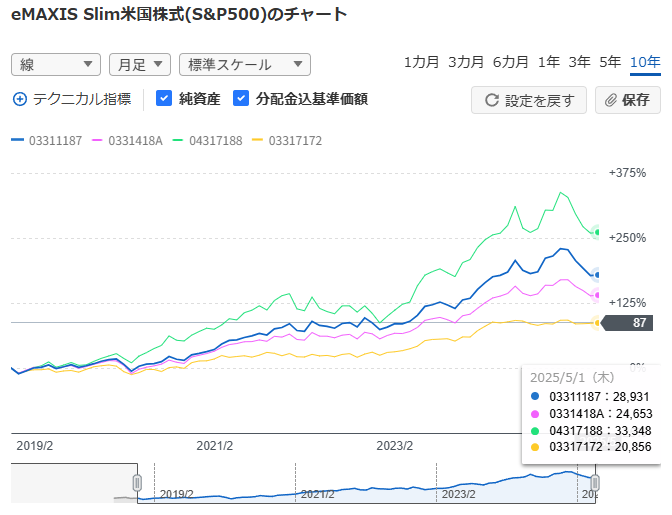The width and height of the screenshot is (672, 515).
Task: Click the 2021/2 x-axis label
Action: pos(215,446)
